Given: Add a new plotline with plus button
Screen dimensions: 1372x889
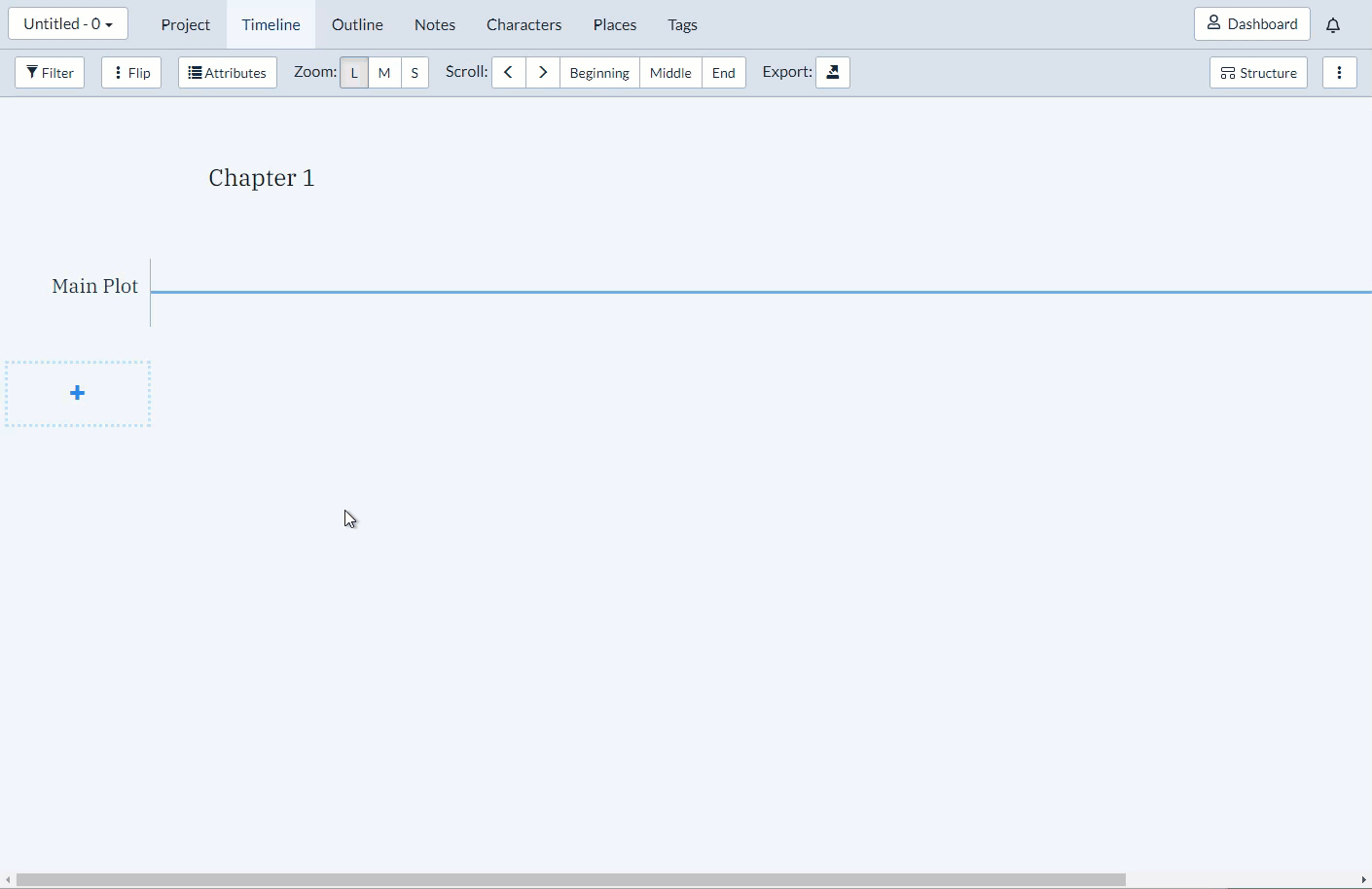Looking at the screenshot, I should 78,394.
